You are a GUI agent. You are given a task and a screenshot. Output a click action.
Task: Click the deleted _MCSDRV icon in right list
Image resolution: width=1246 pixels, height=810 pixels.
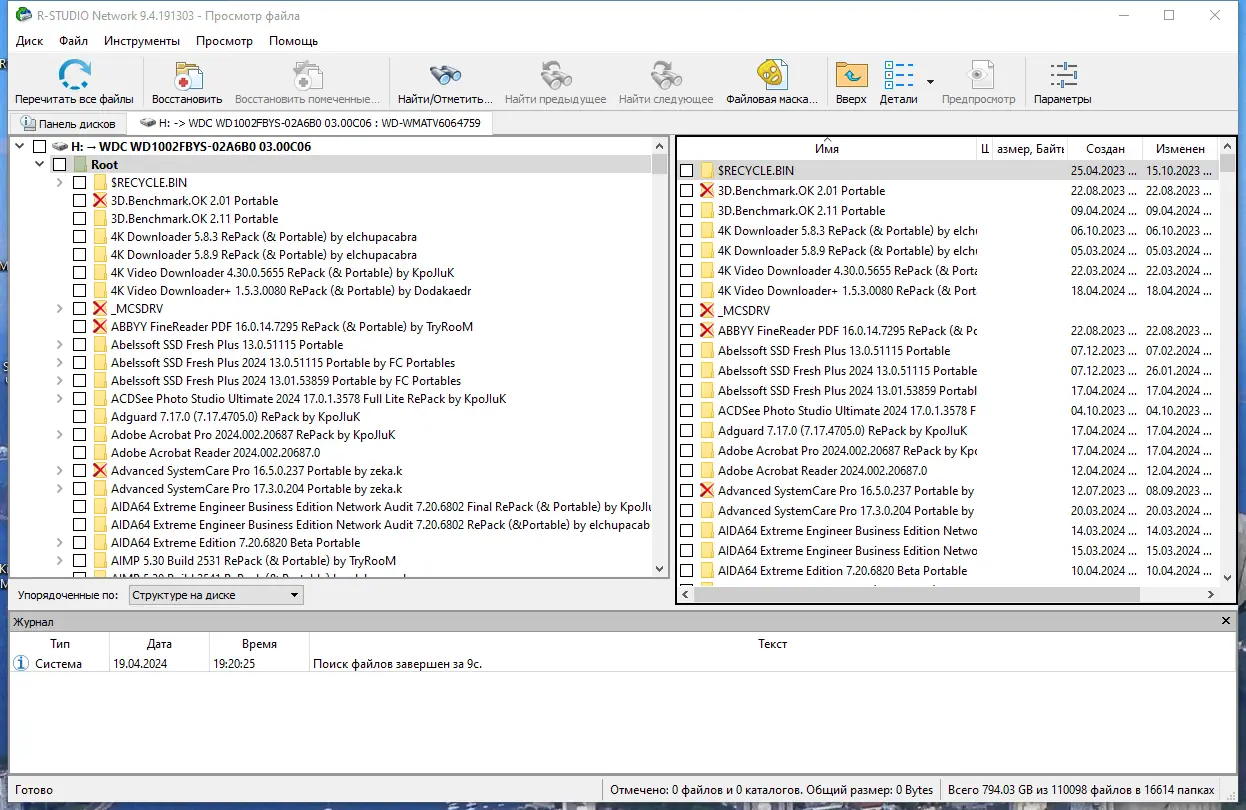click(x=706, y=311)
